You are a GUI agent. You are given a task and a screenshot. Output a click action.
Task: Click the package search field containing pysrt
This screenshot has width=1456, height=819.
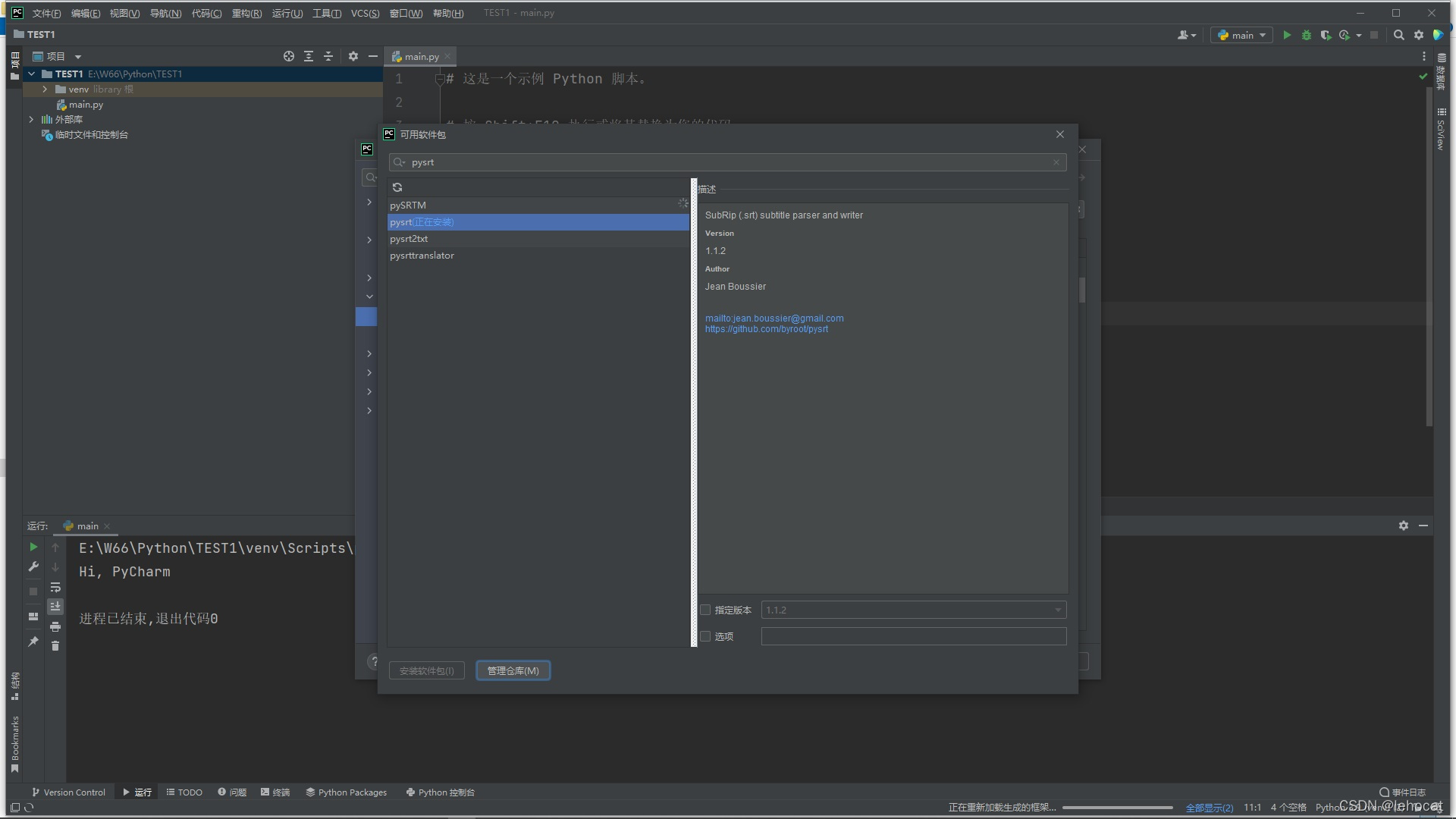pyautogui.click(x=727, y=162)
